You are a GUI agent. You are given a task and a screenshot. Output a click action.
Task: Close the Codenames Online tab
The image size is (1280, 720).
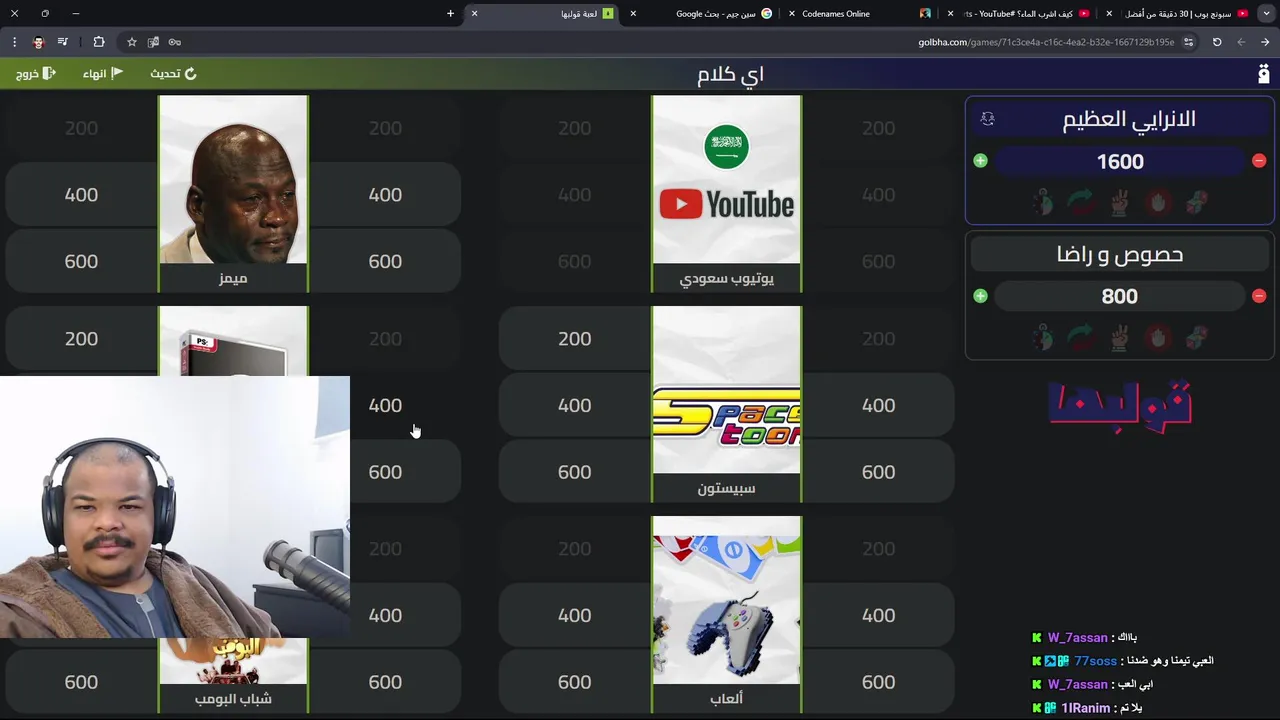[x=792, y=13]
